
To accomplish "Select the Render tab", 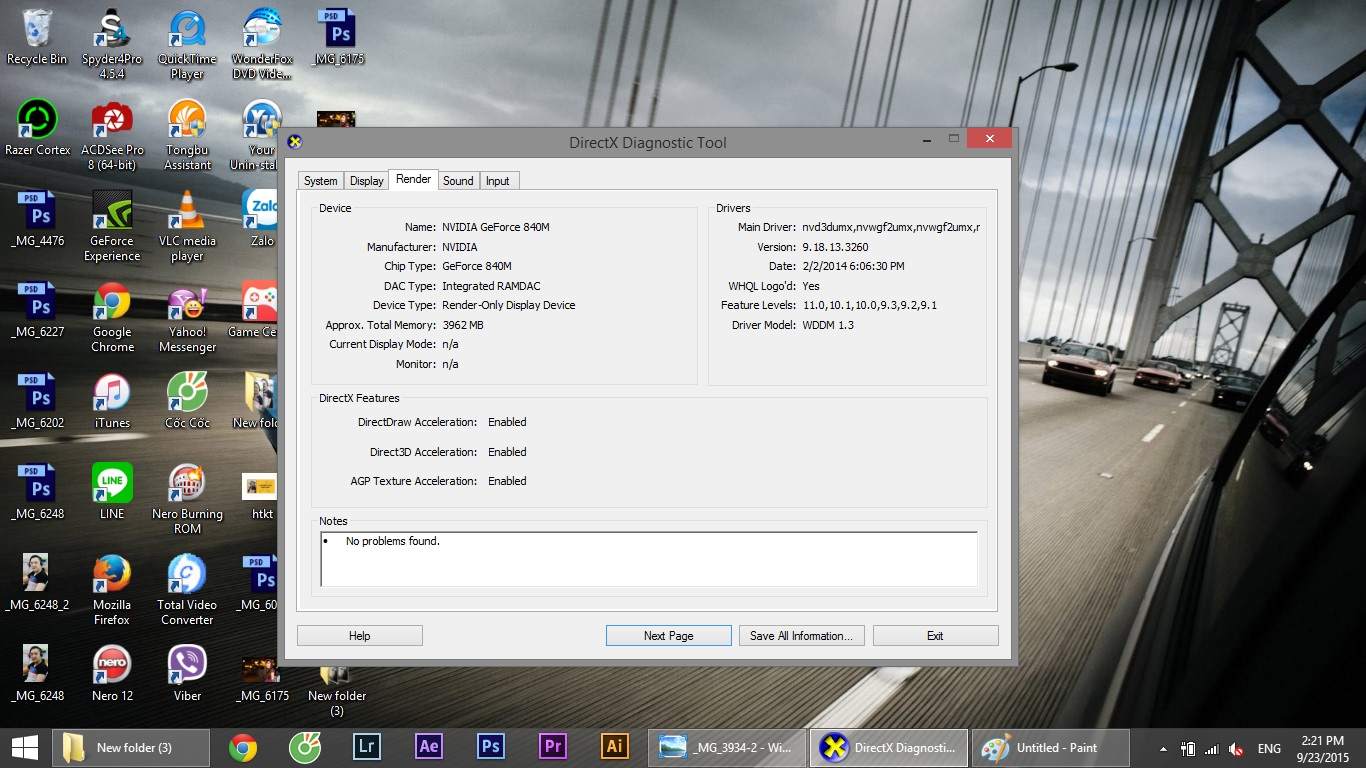I will [413, 179].
